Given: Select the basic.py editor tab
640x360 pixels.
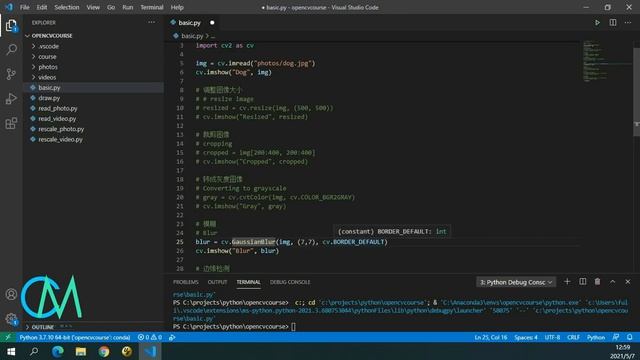Looking at the screenshot, I should pyautogui.click(x=192, y=22).
